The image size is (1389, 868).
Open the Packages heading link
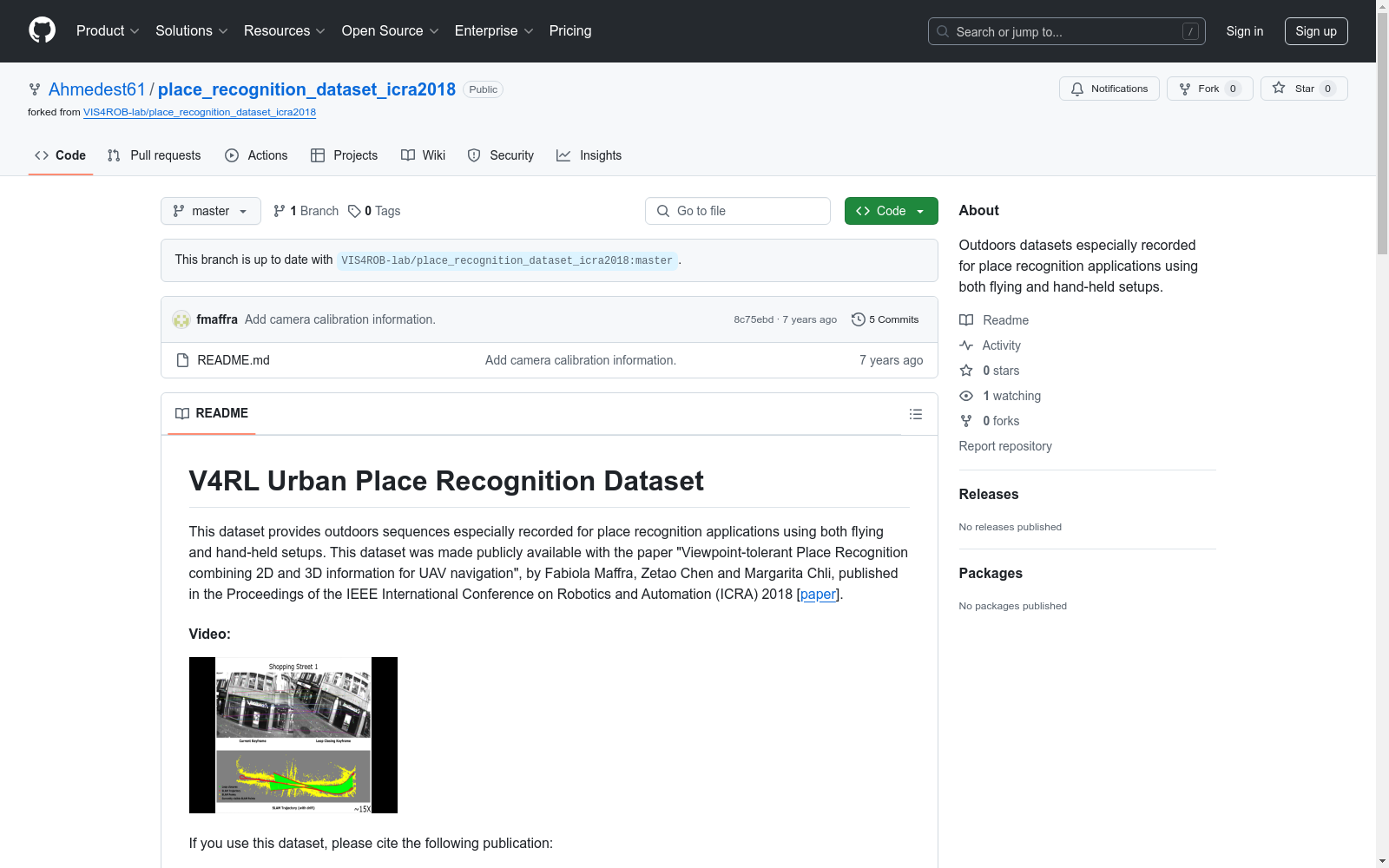991,573
